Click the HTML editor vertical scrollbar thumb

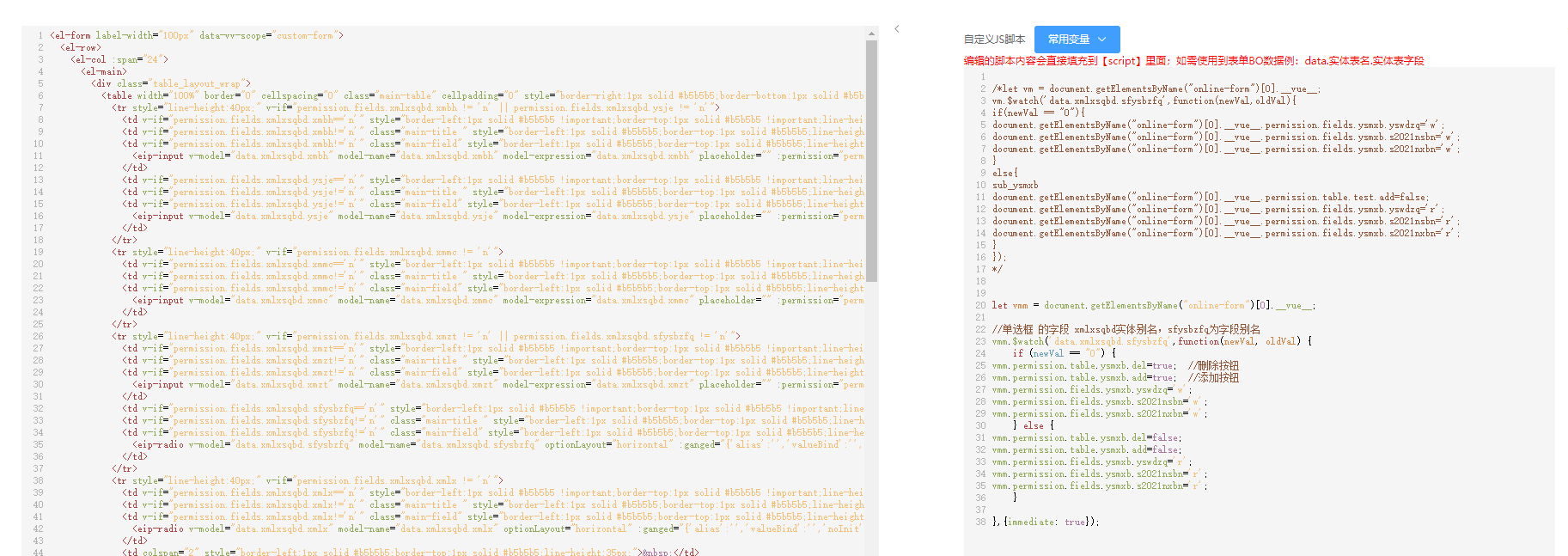point(872,161)
